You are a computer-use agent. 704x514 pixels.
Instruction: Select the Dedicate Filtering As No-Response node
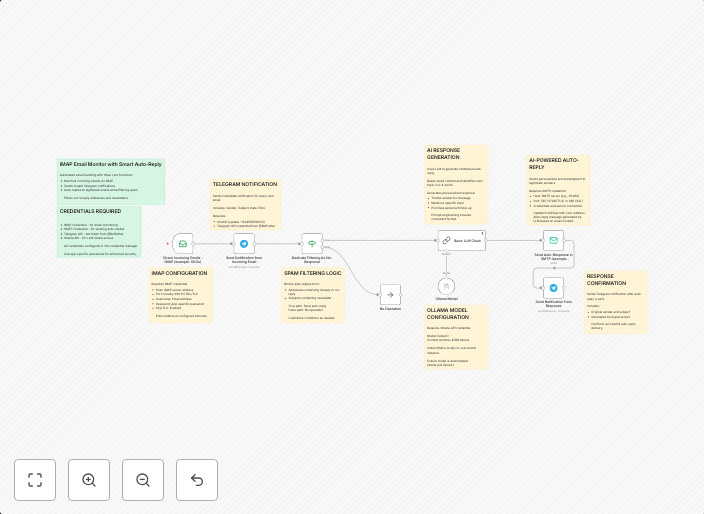(312, 243)
